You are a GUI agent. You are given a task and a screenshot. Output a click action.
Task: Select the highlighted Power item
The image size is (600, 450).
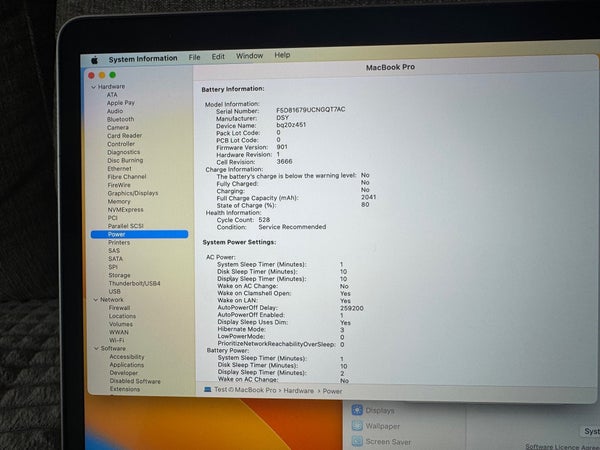(x=139, y=234)
